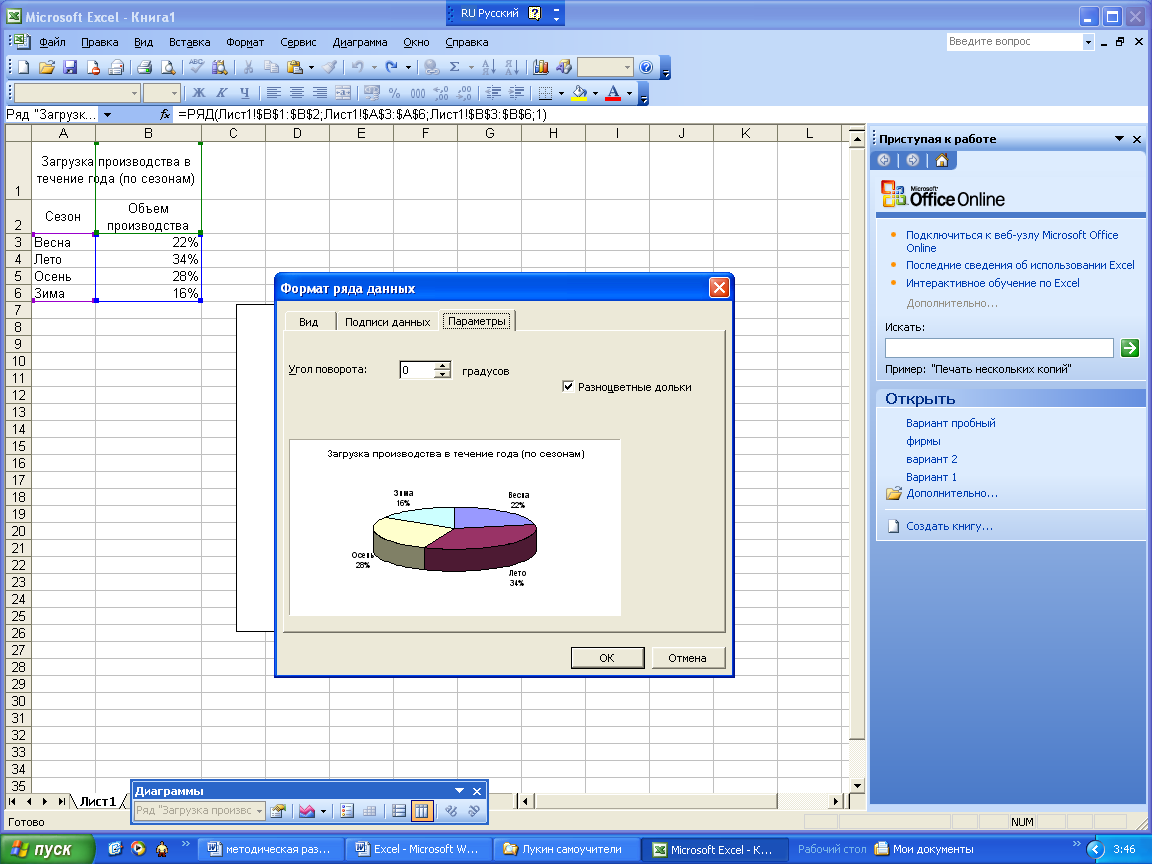This screenshot has height=864, width=1152.
Task: Go home in the Приступая к работе pane
Action: click(942, 160)
